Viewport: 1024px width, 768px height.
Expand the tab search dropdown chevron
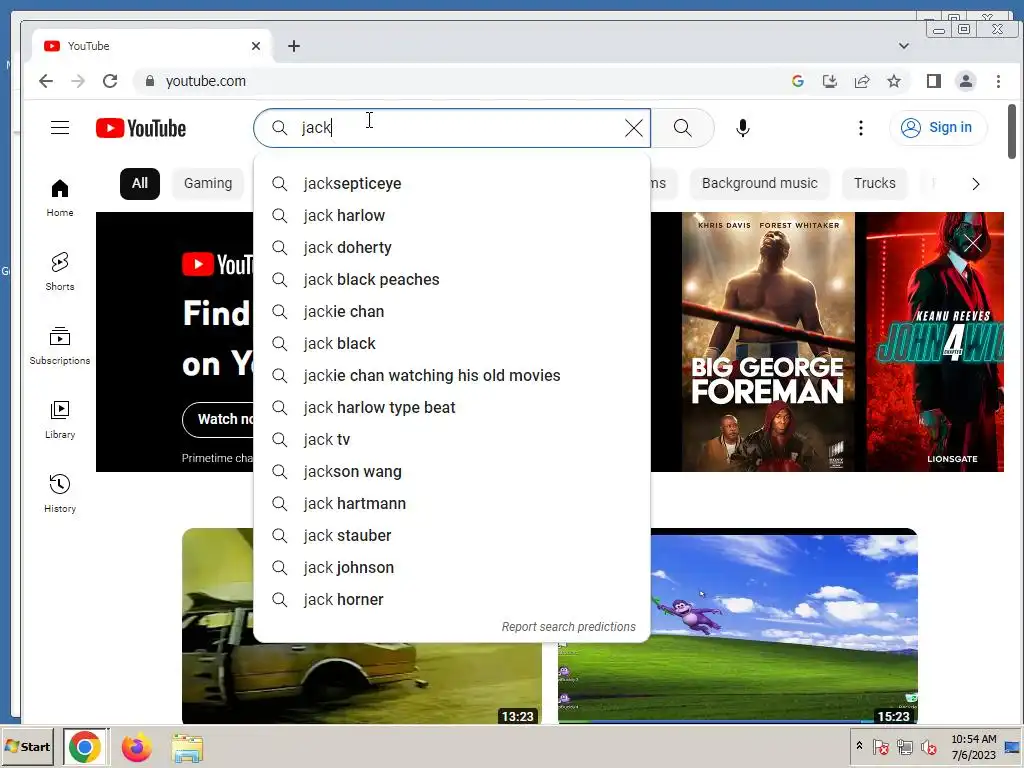pos(904,46)
